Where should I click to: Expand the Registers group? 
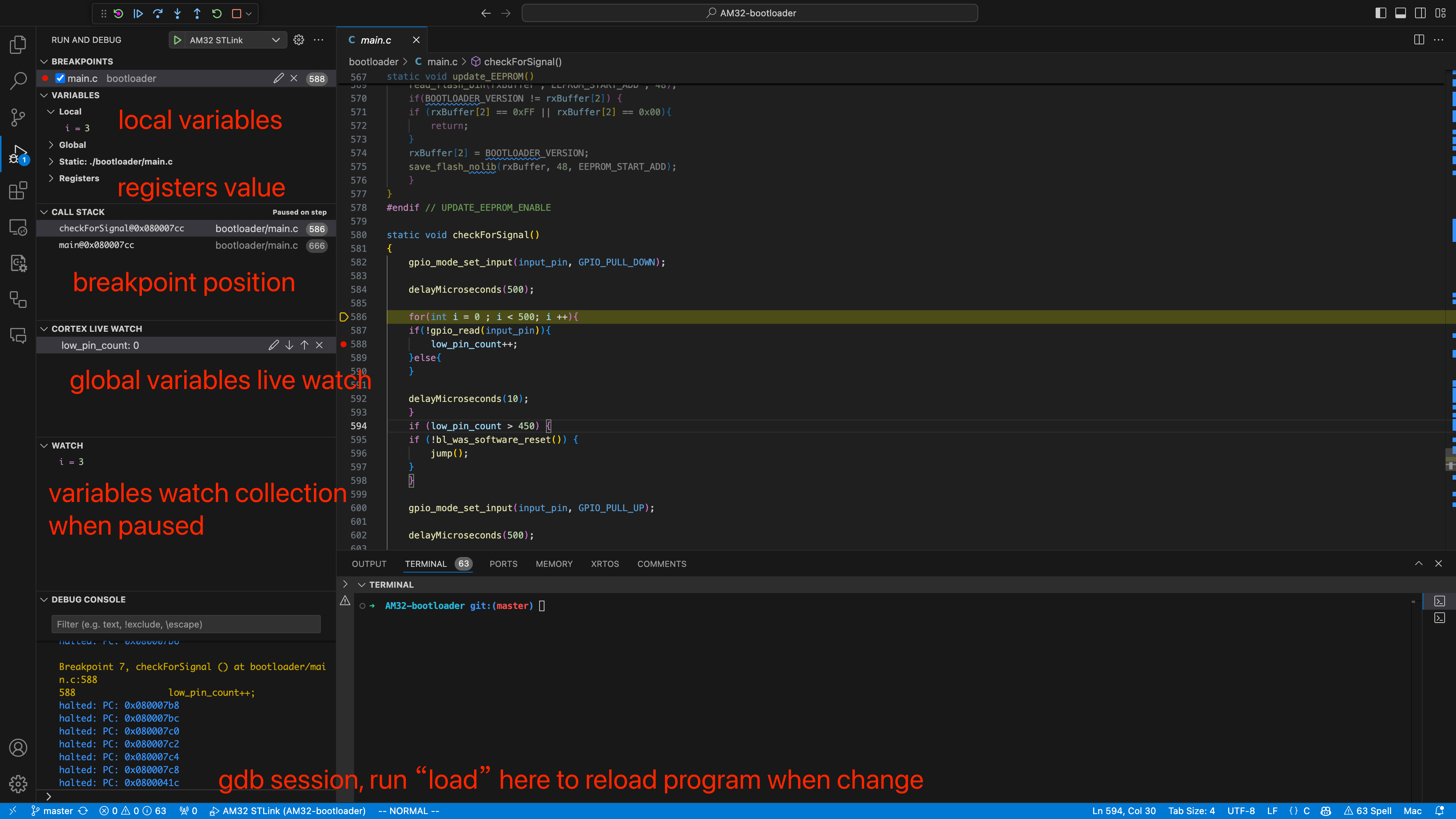tap(52, 179)
